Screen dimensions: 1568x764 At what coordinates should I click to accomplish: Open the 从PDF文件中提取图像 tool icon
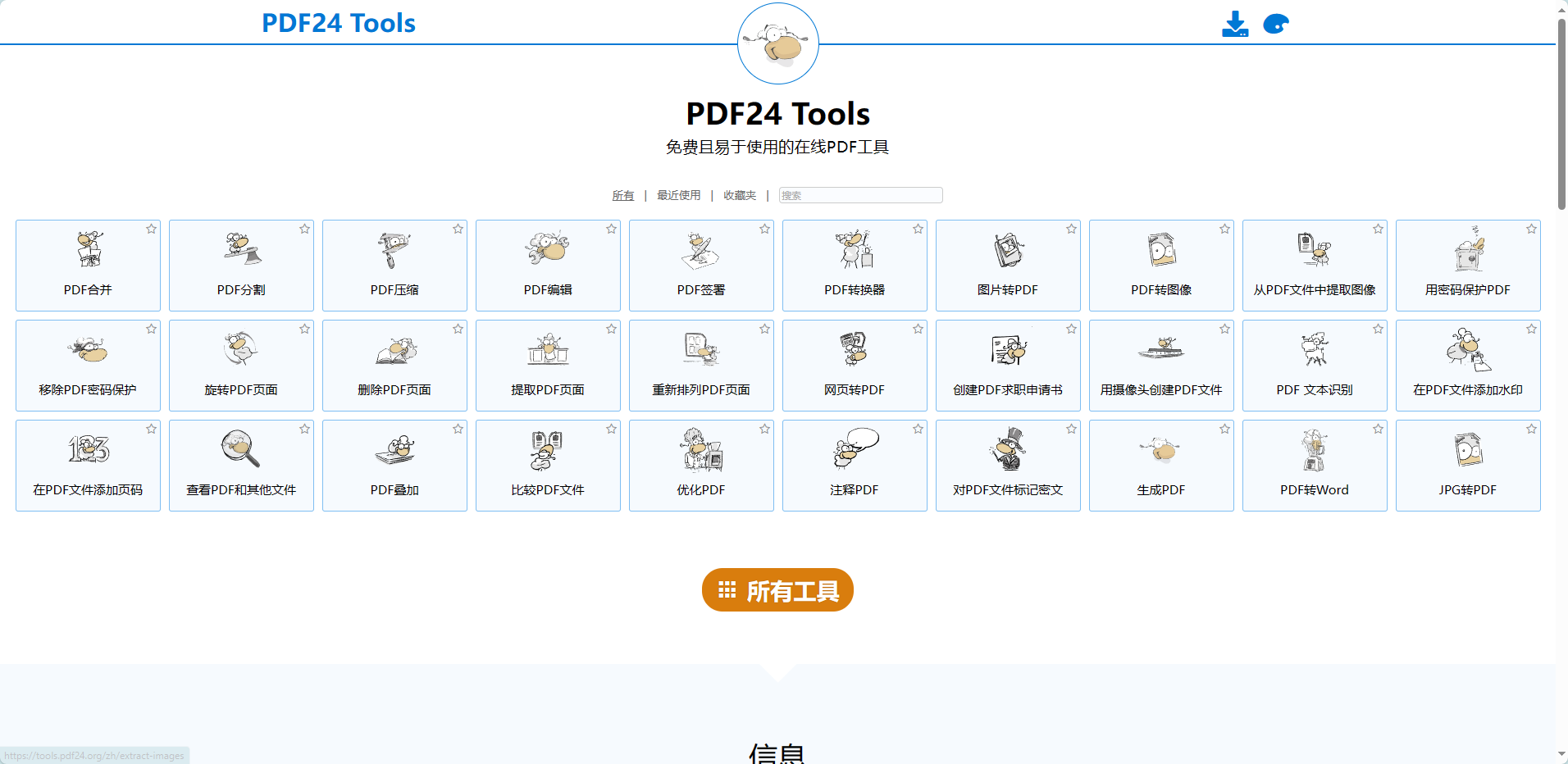pyautogui.click(x=1315, y=249)
